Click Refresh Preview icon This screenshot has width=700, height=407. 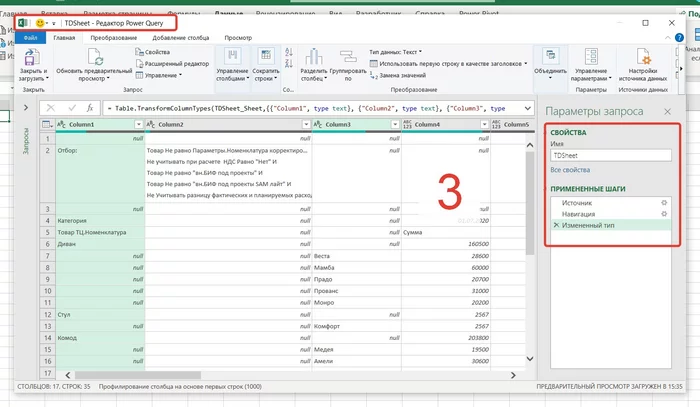coord(95,58)
